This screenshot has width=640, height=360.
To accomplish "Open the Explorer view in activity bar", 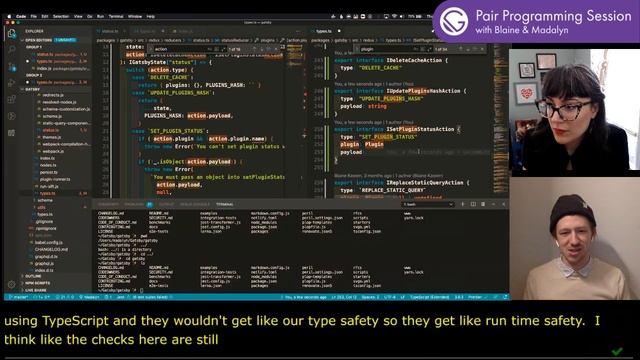I will (12, 33).
